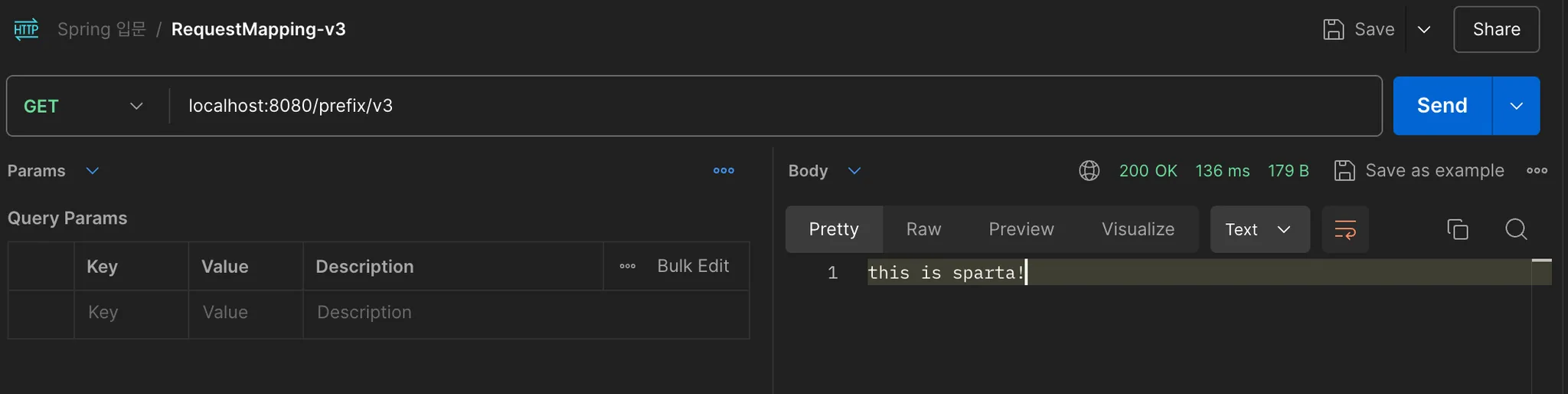The height and width of the screenshot is (394, 1568).
Task: Open the query params table column options
Action: tap(628, 266)
